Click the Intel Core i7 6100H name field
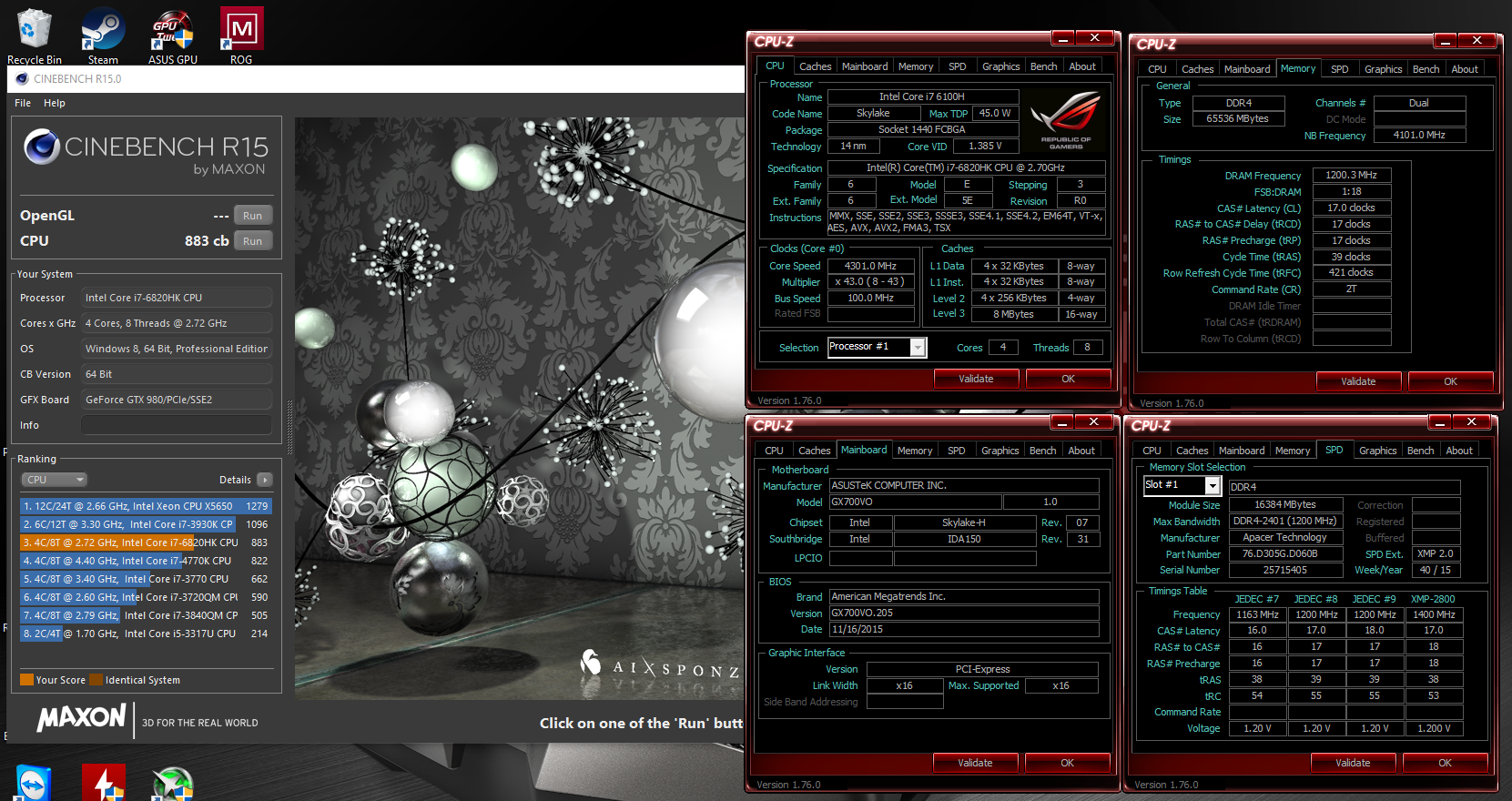 921,96
